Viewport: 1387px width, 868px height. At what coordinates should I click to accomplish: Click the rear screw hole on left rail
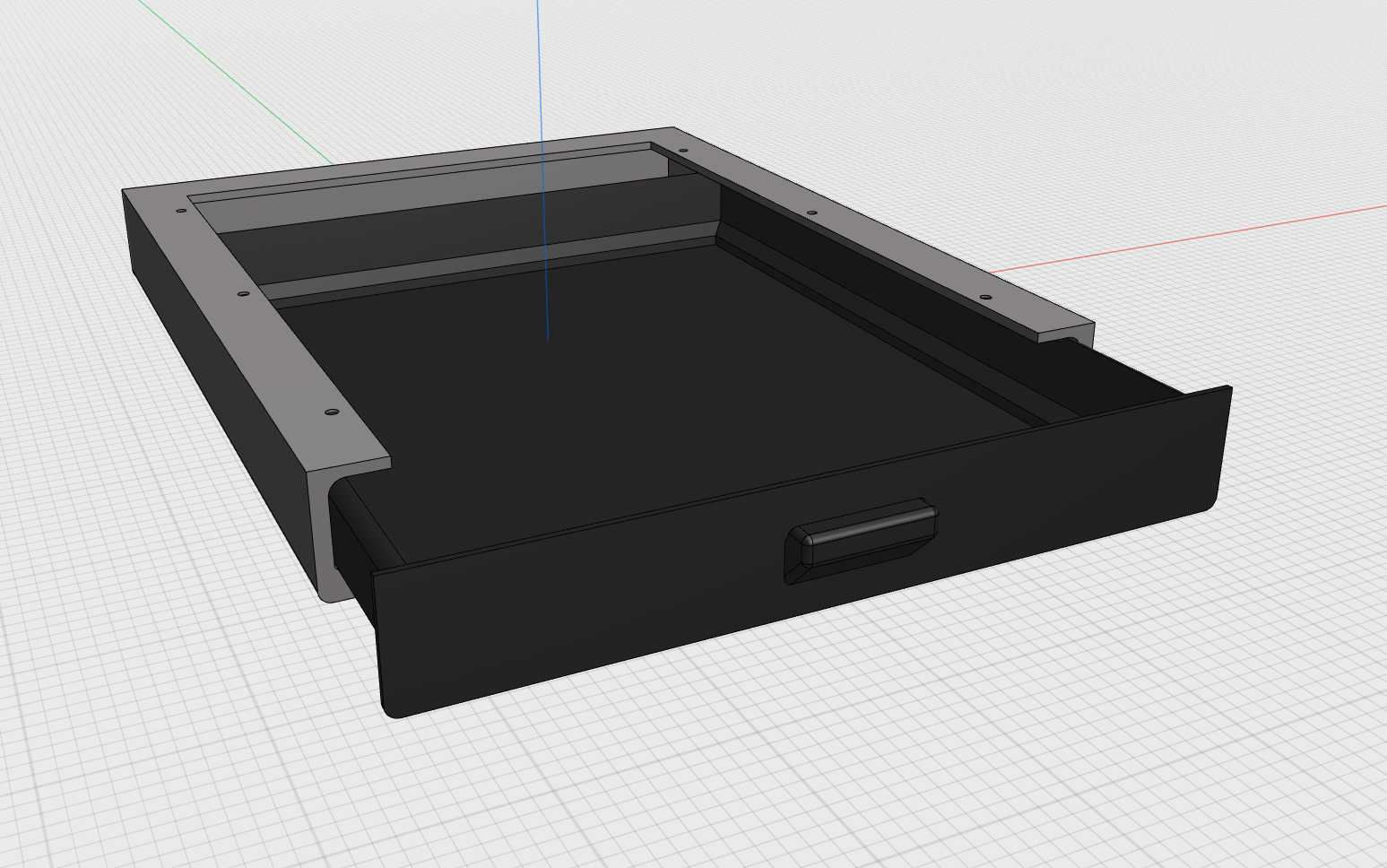click(179, 209)
